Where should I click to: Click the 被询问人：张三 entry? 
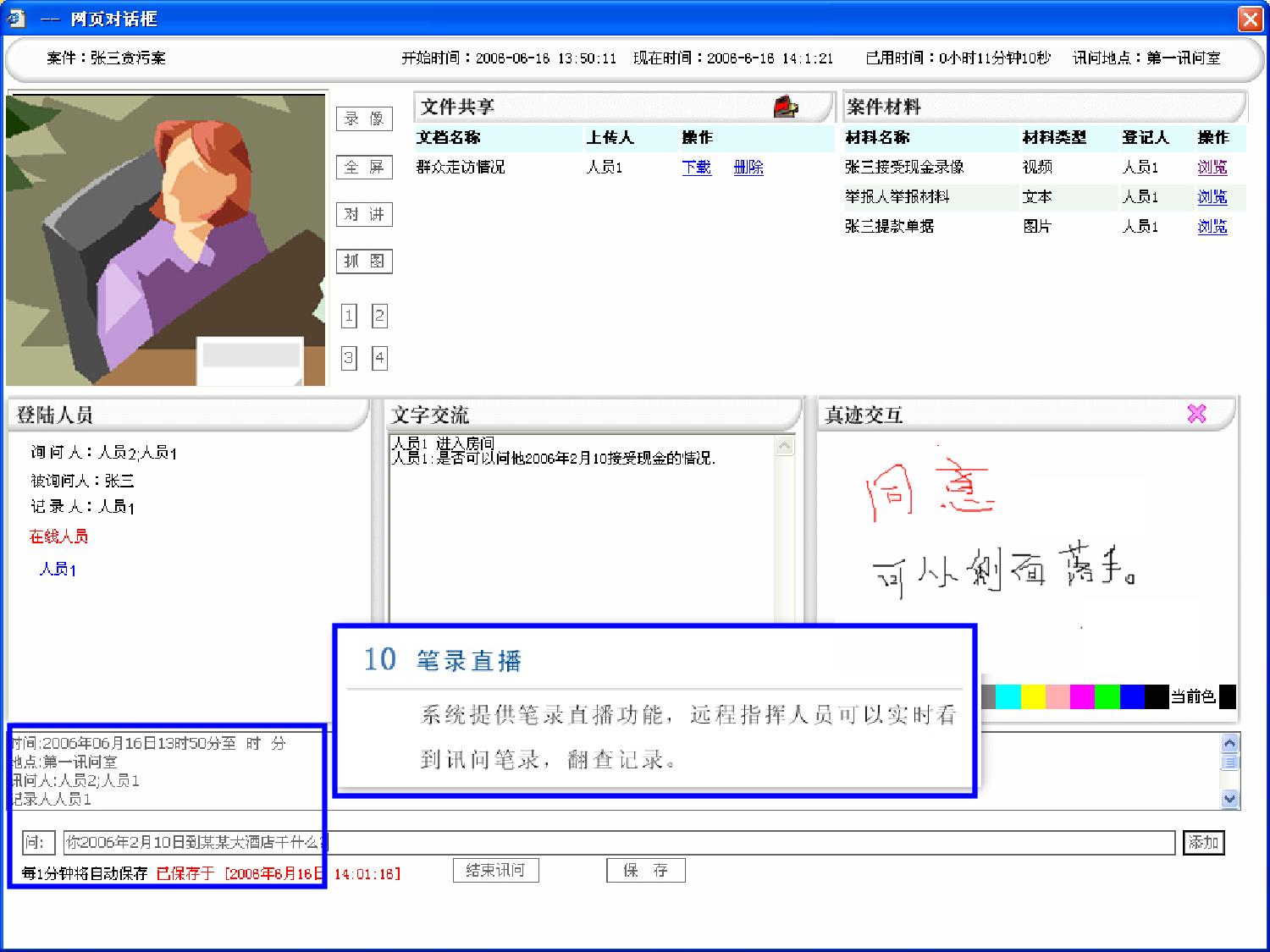[82, 481]
